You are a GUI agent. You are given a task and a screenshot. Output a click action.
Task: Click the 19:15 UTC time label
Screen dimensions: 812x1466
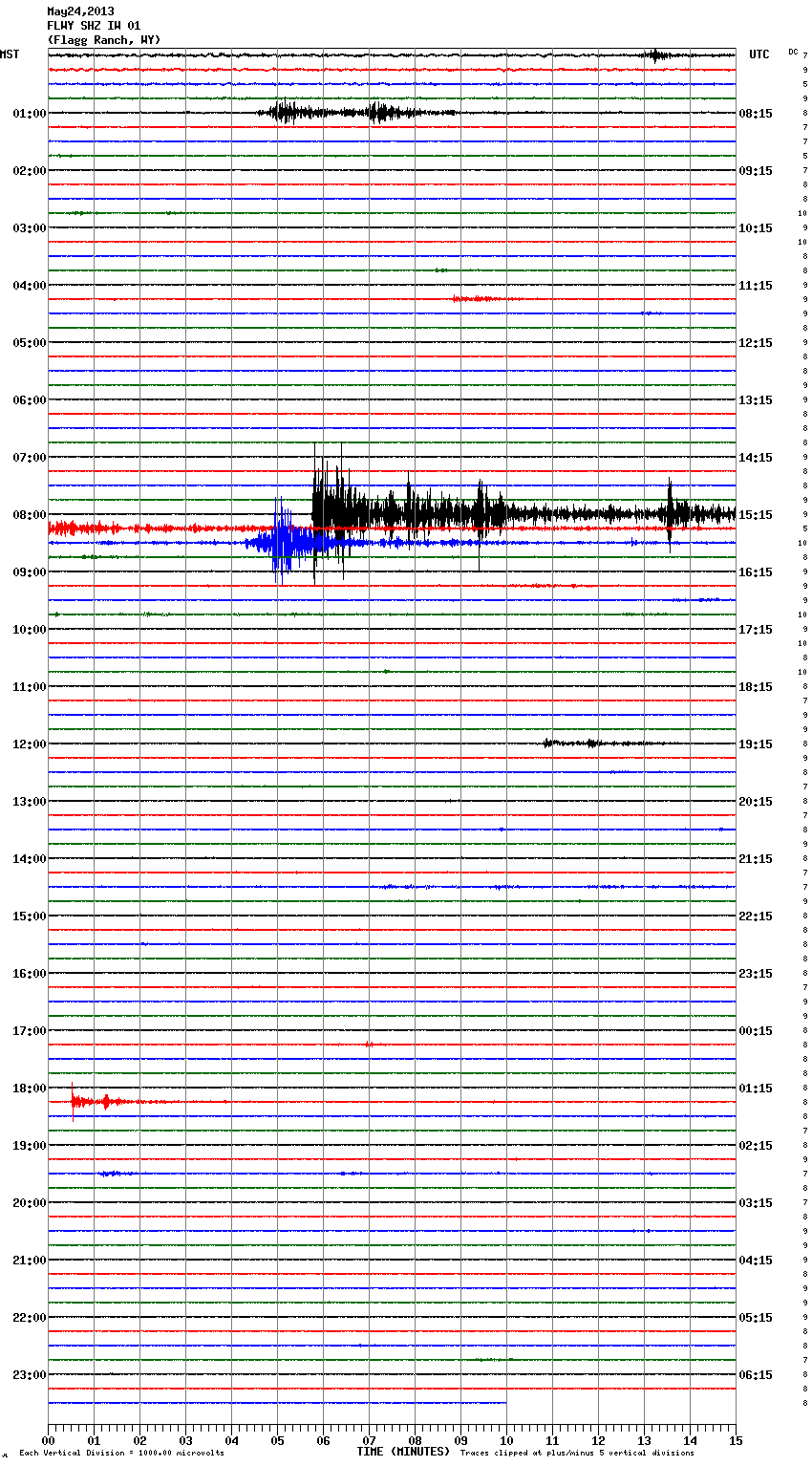click(x=756, y=744)
